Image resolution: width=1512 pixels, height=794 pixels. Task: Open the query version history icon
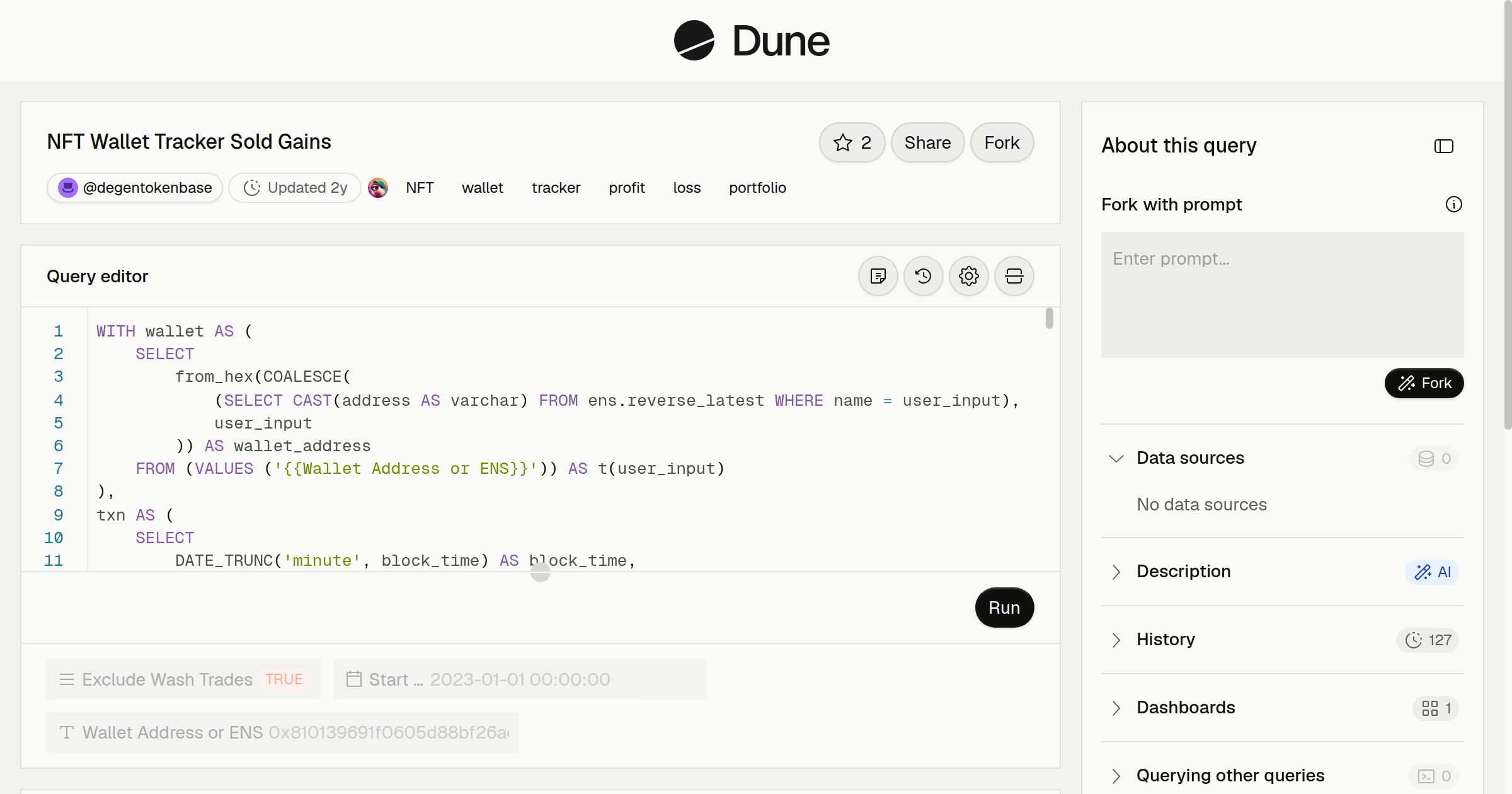pyautogui.click(x=924, y=276)
